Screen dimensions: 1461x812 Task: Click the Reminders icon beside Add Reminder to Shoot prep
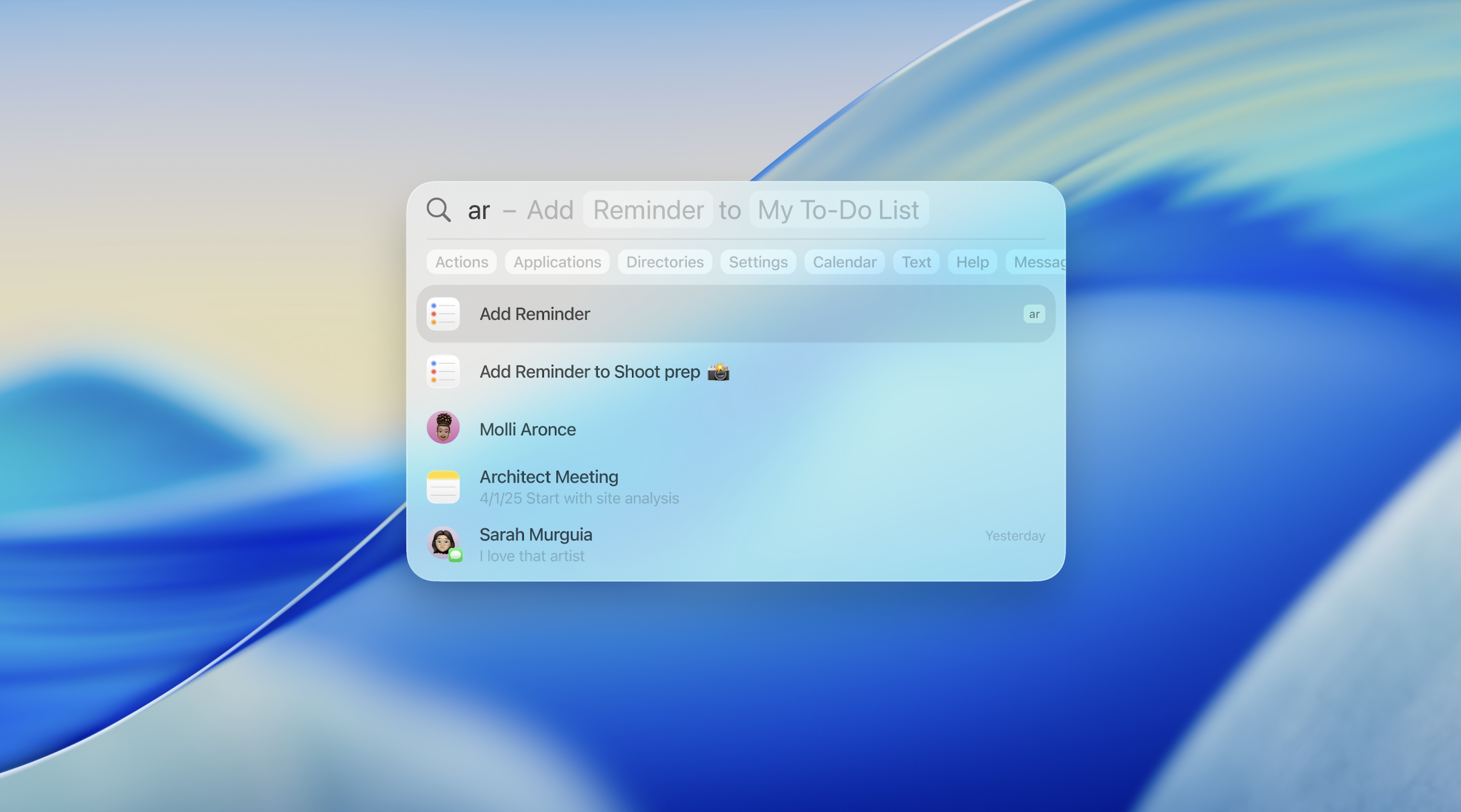(443, 372)
